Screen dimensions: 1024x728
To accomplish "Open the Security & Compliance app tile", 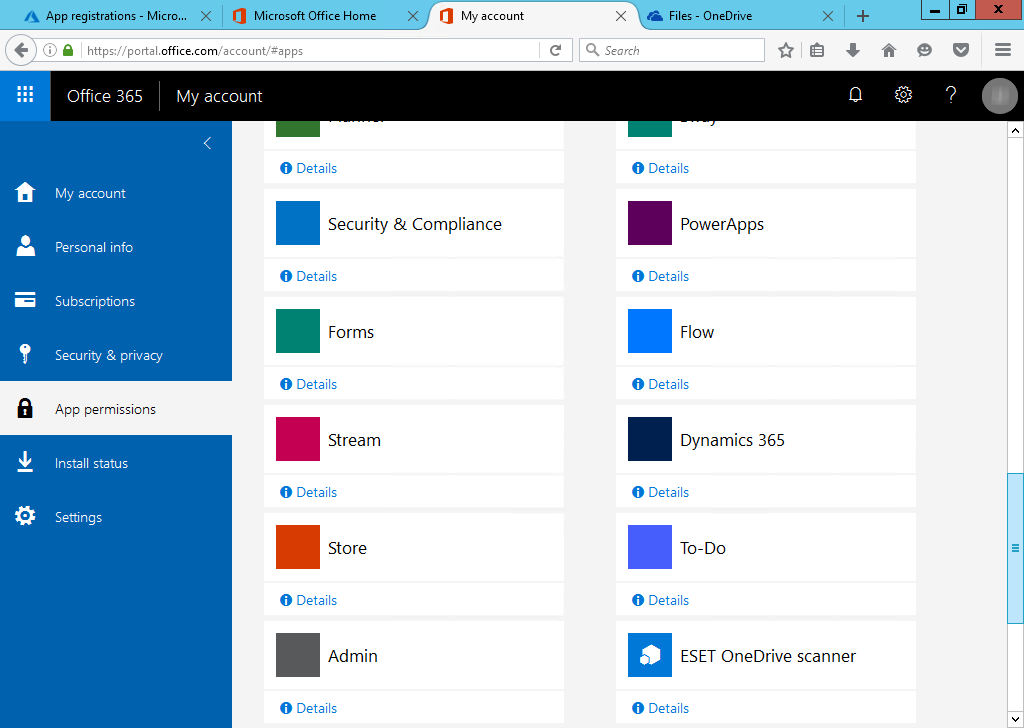I will 414,224.
